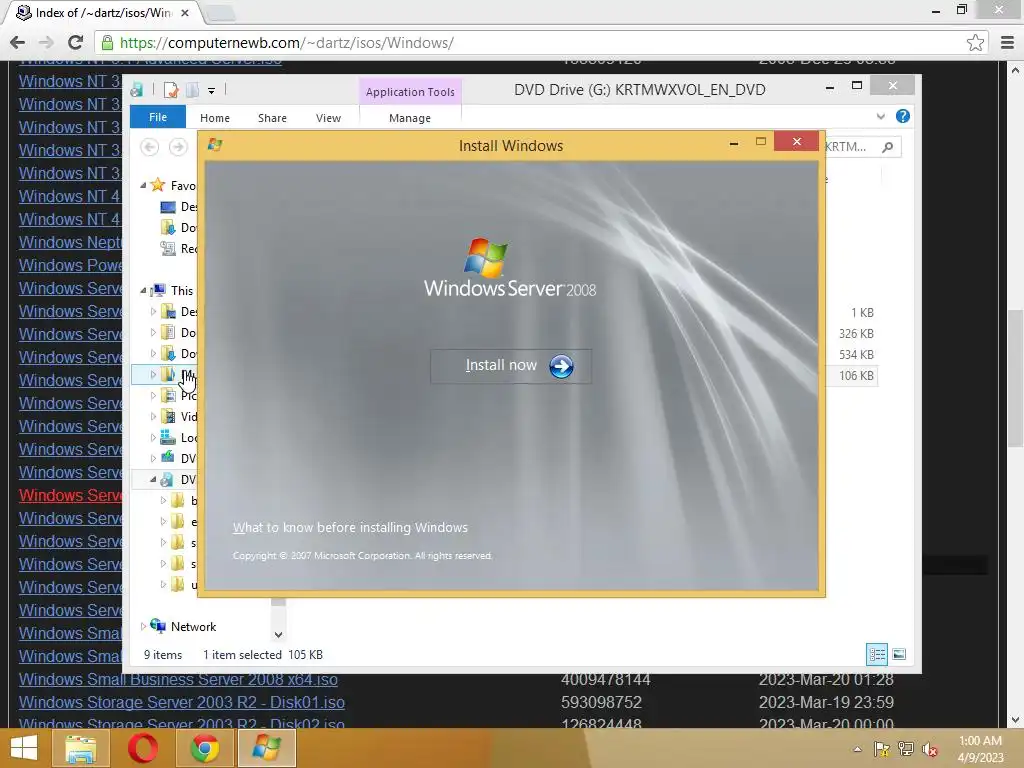Click the 534 KB file size cell

(856, 355)
